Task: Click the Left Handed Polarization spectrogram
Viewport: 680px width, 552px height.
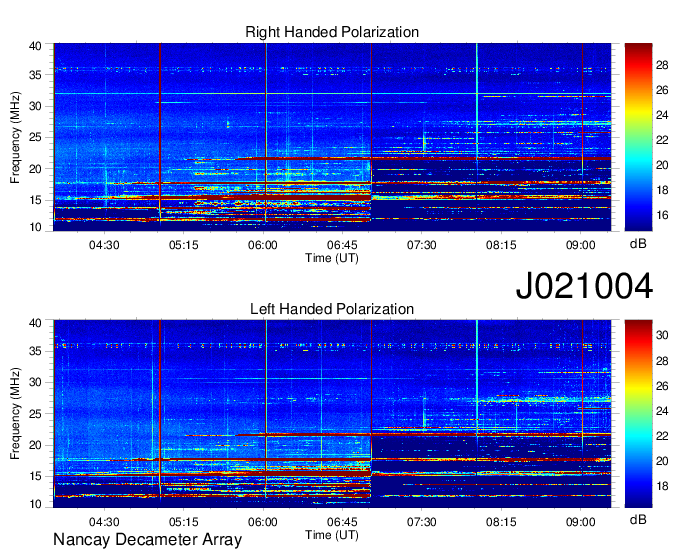Action: click(332, 414)
